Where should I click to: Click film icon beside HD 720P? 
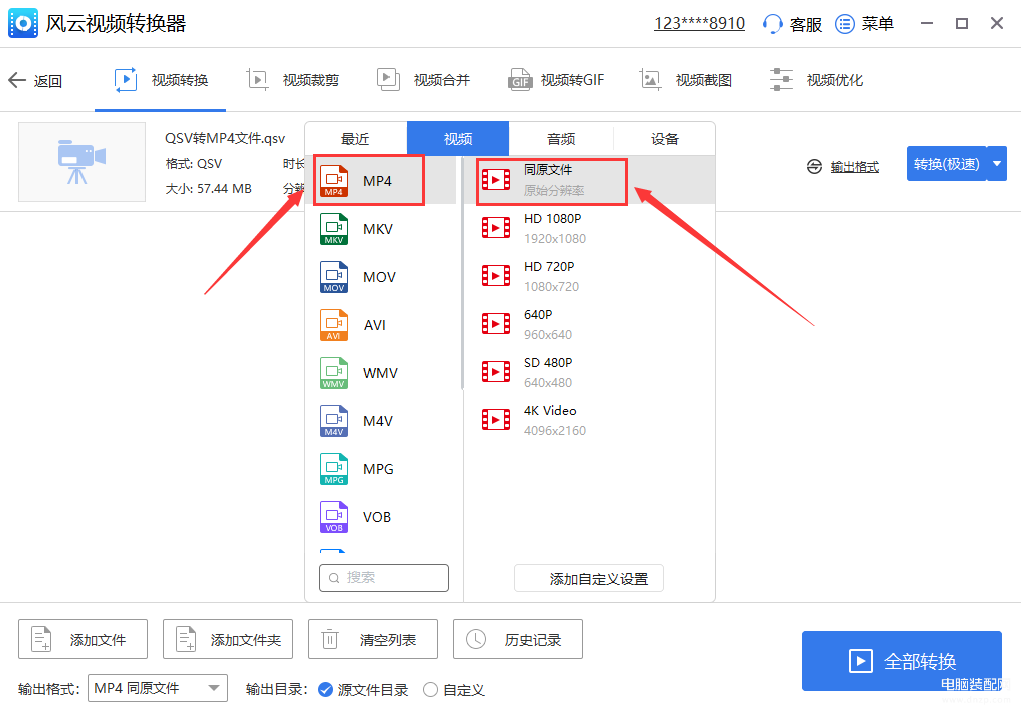point(496,276)
